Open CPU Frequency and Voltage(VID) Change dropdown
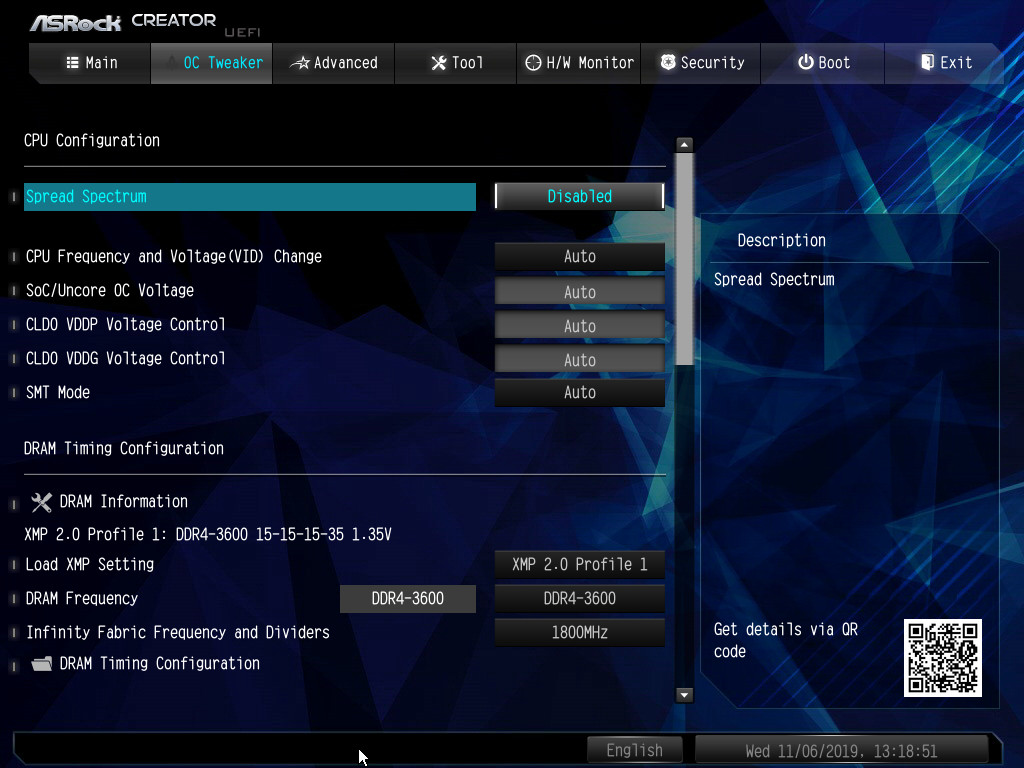1024x768 pixels. pos(579,257)
